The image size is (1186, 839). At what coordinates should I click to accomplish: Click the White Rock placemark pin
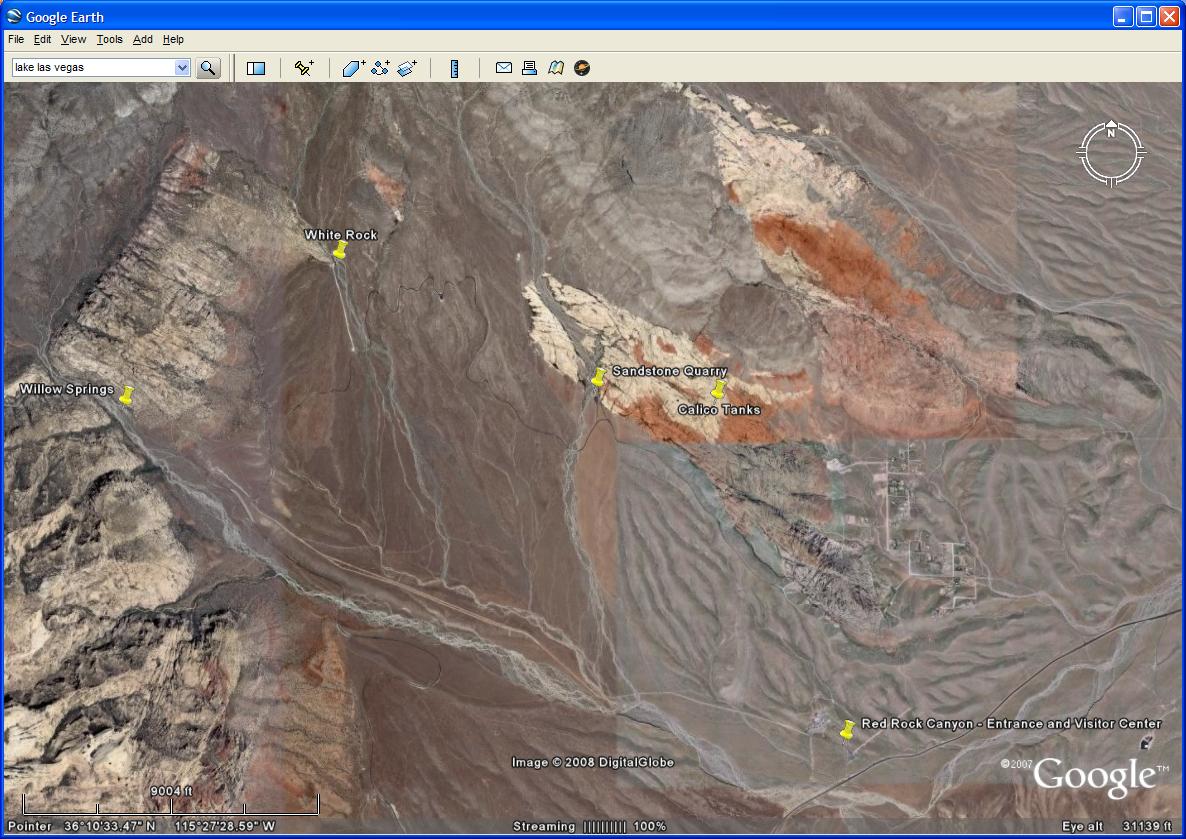coord(340,251)
